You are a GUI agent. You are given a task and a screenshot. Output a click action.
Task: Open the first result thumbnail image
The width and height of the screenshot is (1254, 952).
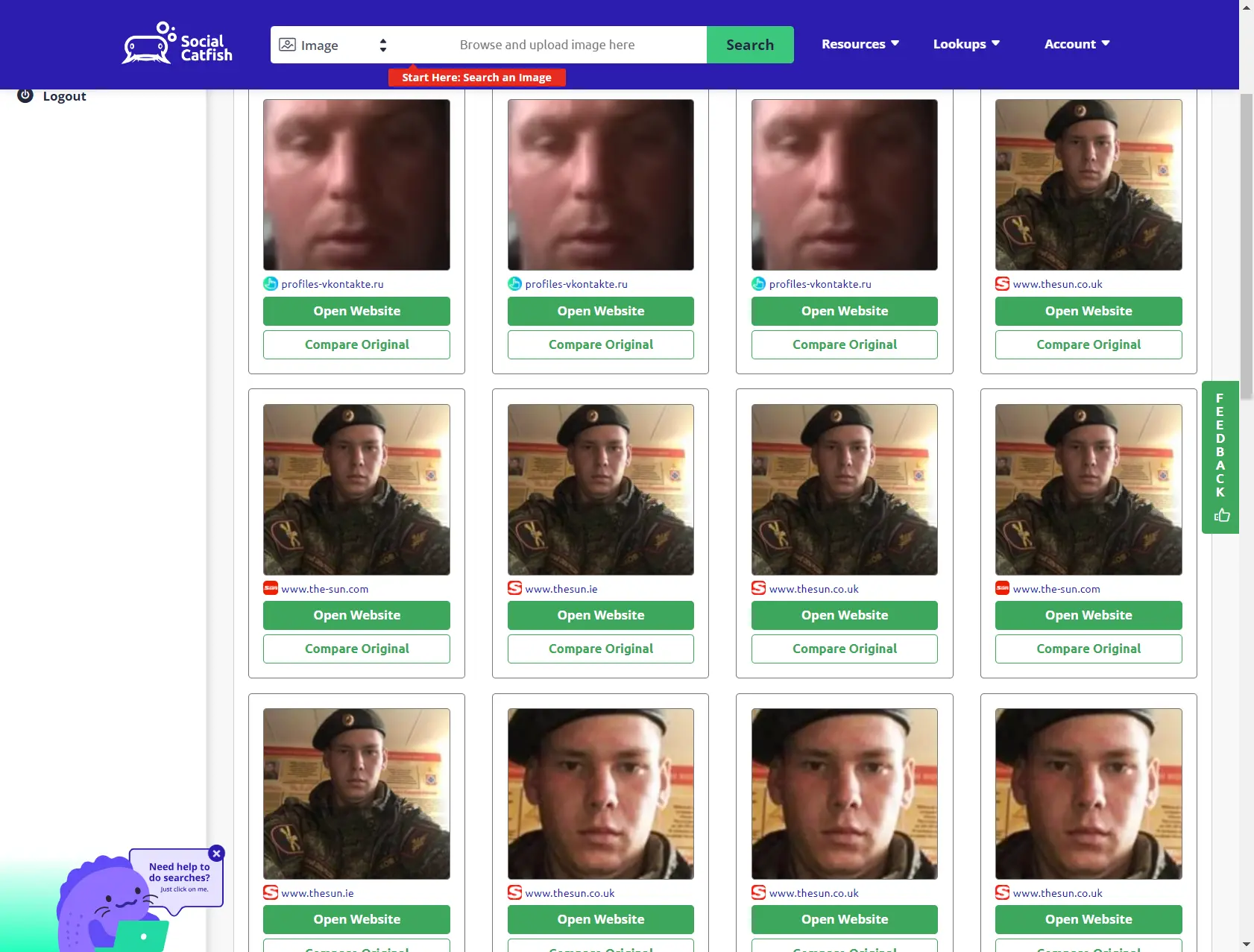tap(356, 185)
